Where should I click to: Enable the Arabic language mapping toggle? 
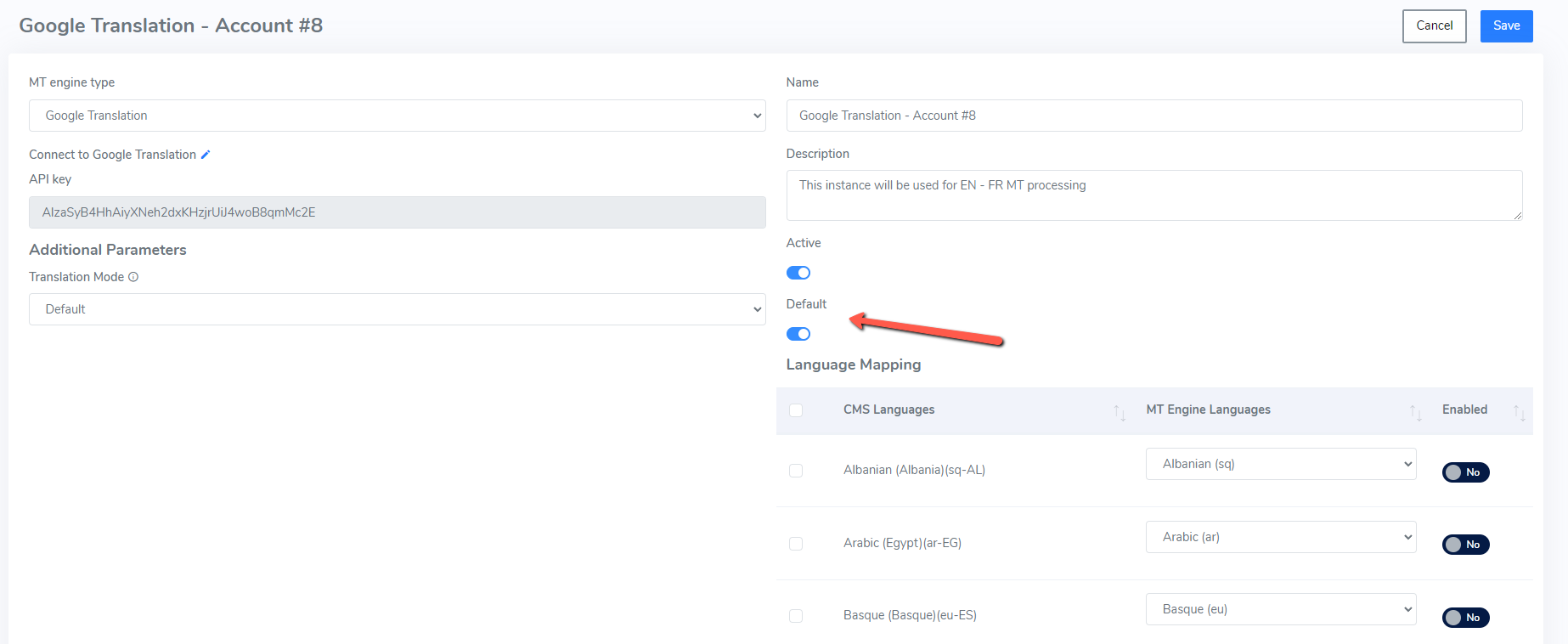pyautogui.click(x=1466, y=545)
